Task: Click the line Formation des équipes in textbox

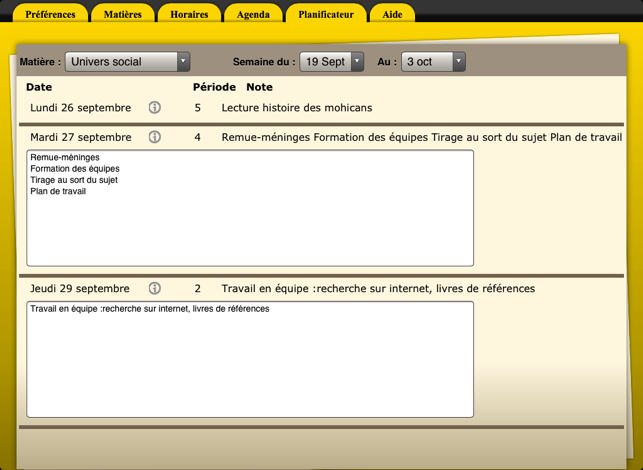Action: coord(75,169)
